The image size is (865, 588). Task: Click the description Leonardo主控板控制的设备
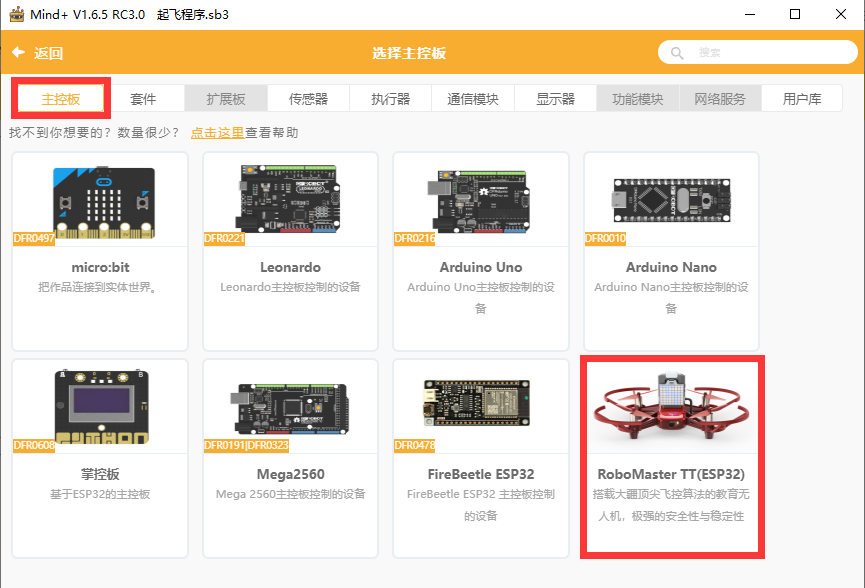click(x=290, y=287)
